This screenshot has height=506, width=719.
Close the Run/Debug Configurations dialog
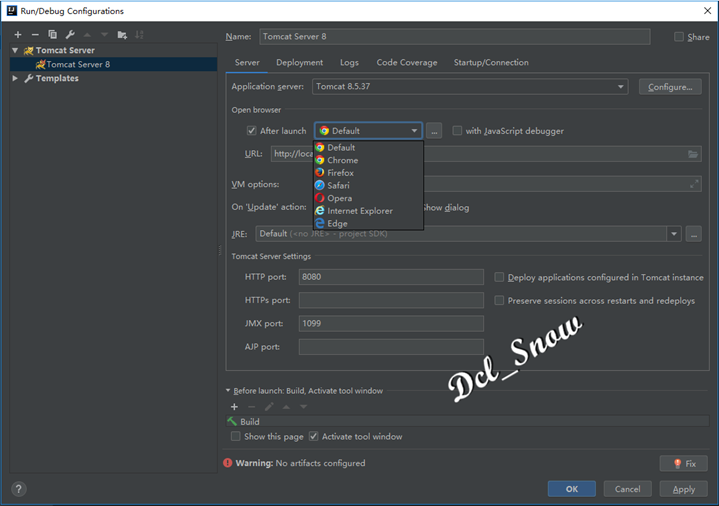coord(708,11)
